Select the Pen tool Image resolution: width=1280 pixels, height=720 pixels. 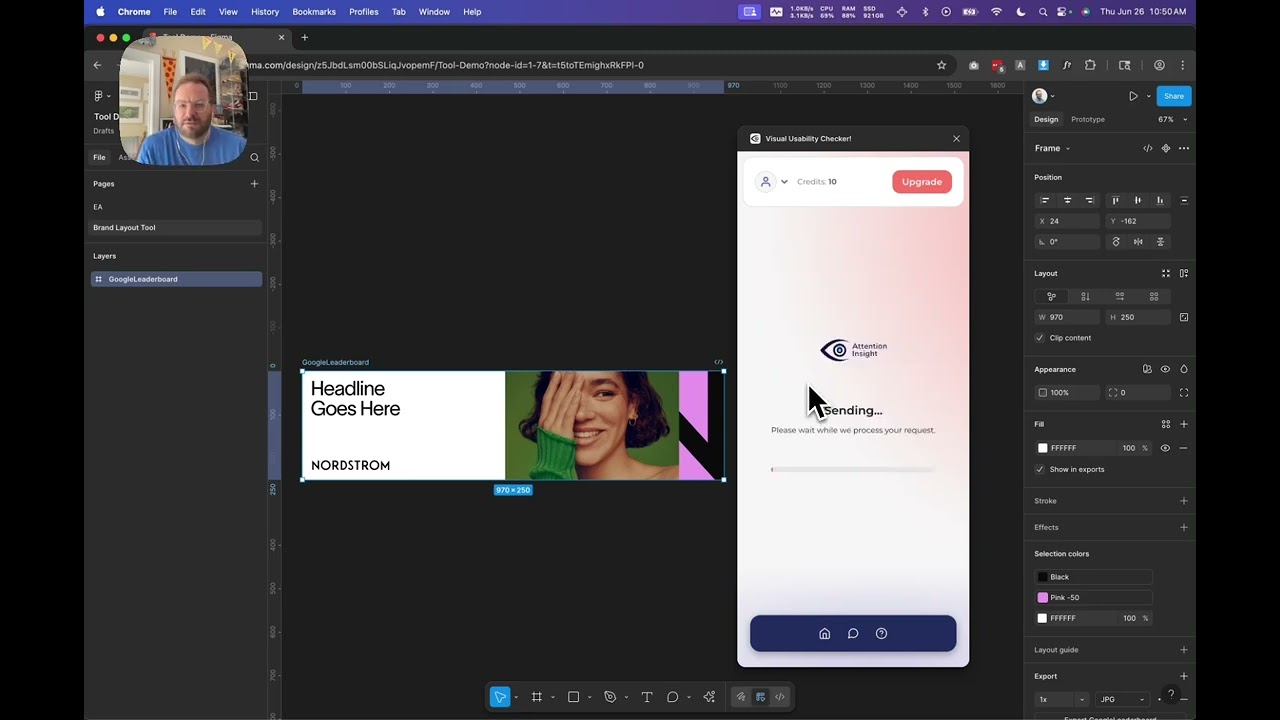tap(610, 697)
